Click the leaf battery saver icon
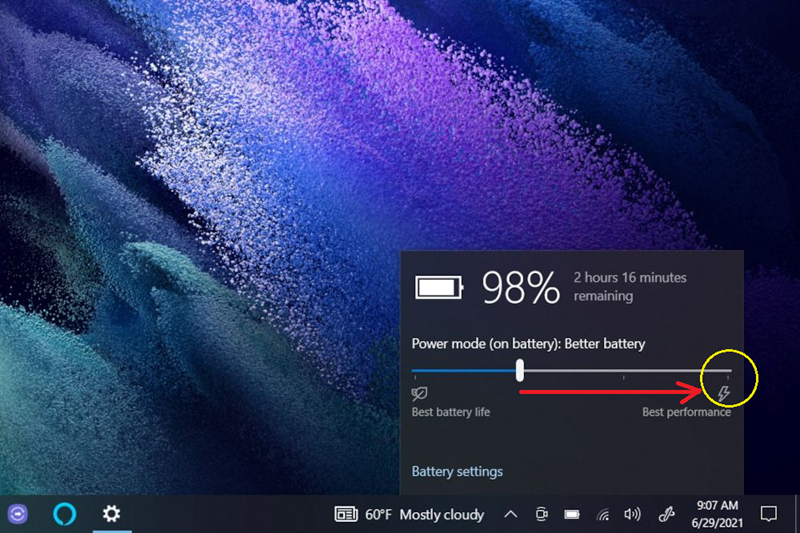Image resolution: width=800 pixels, height=533 pixels. click(x=420, y=394)
